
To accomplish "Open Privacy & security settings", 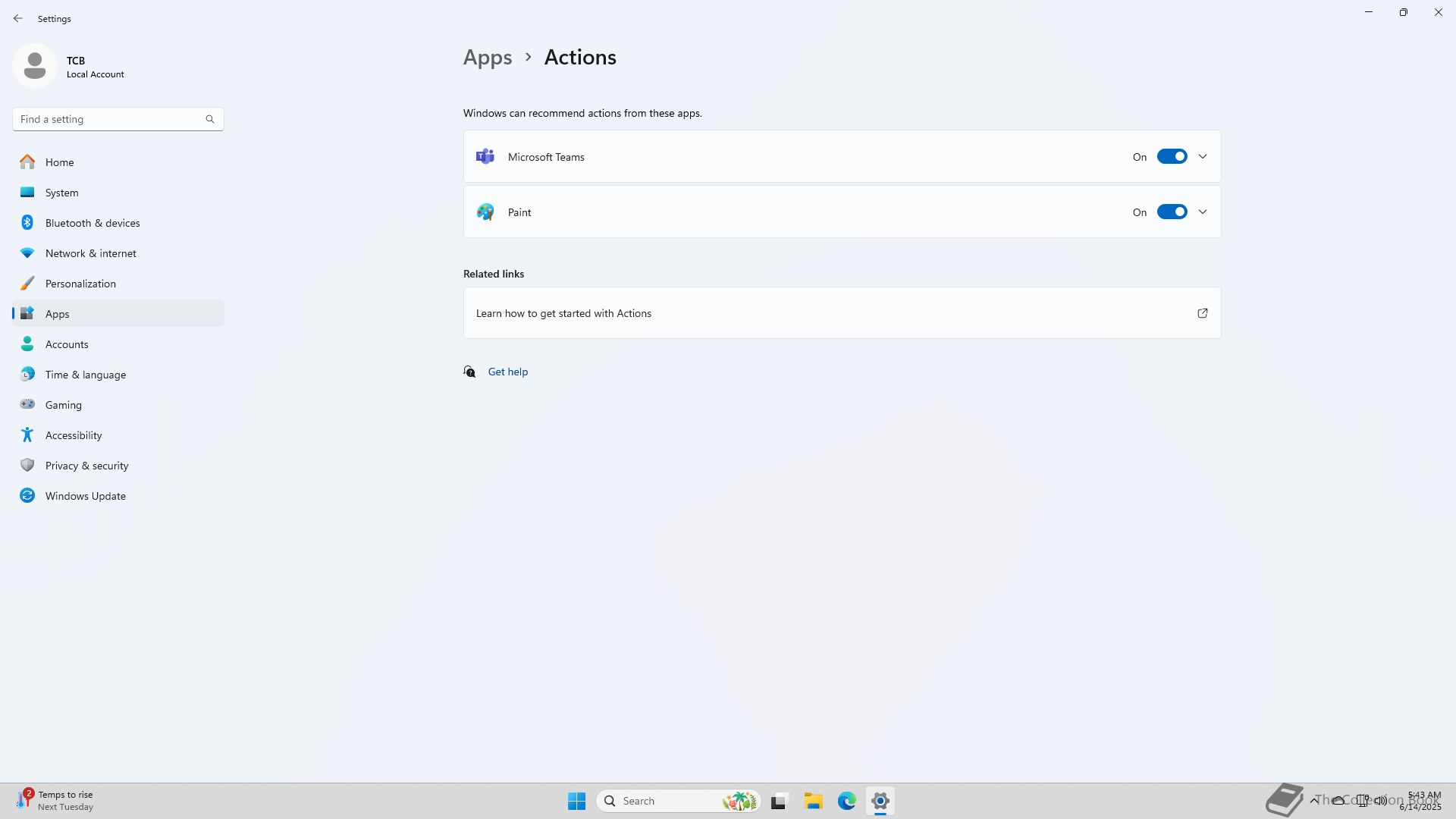I will click(86, 466).
